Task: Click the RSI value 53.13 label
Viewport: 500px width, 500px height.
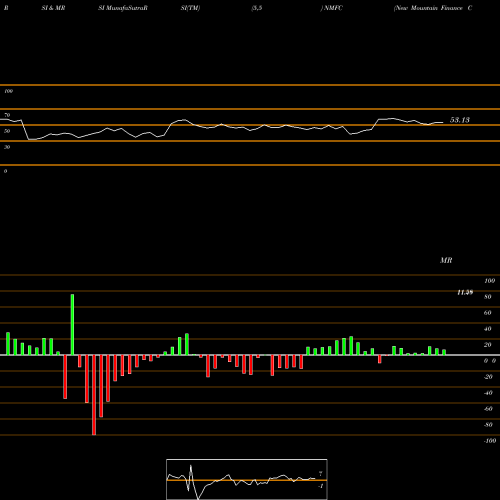Action: [460, 120]
